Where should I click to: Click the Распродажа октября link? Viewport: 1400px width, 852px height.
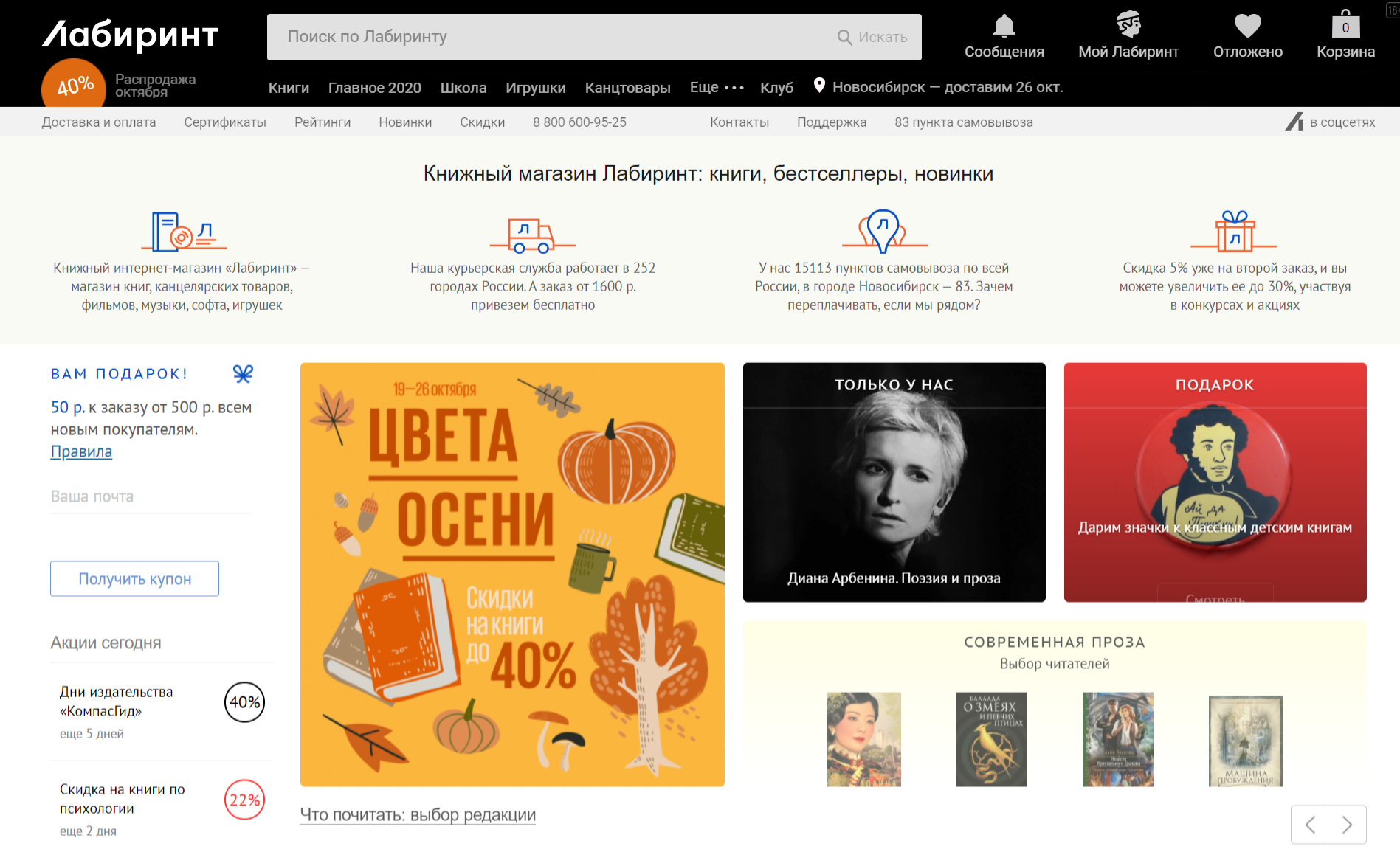[x=155, y=86]
